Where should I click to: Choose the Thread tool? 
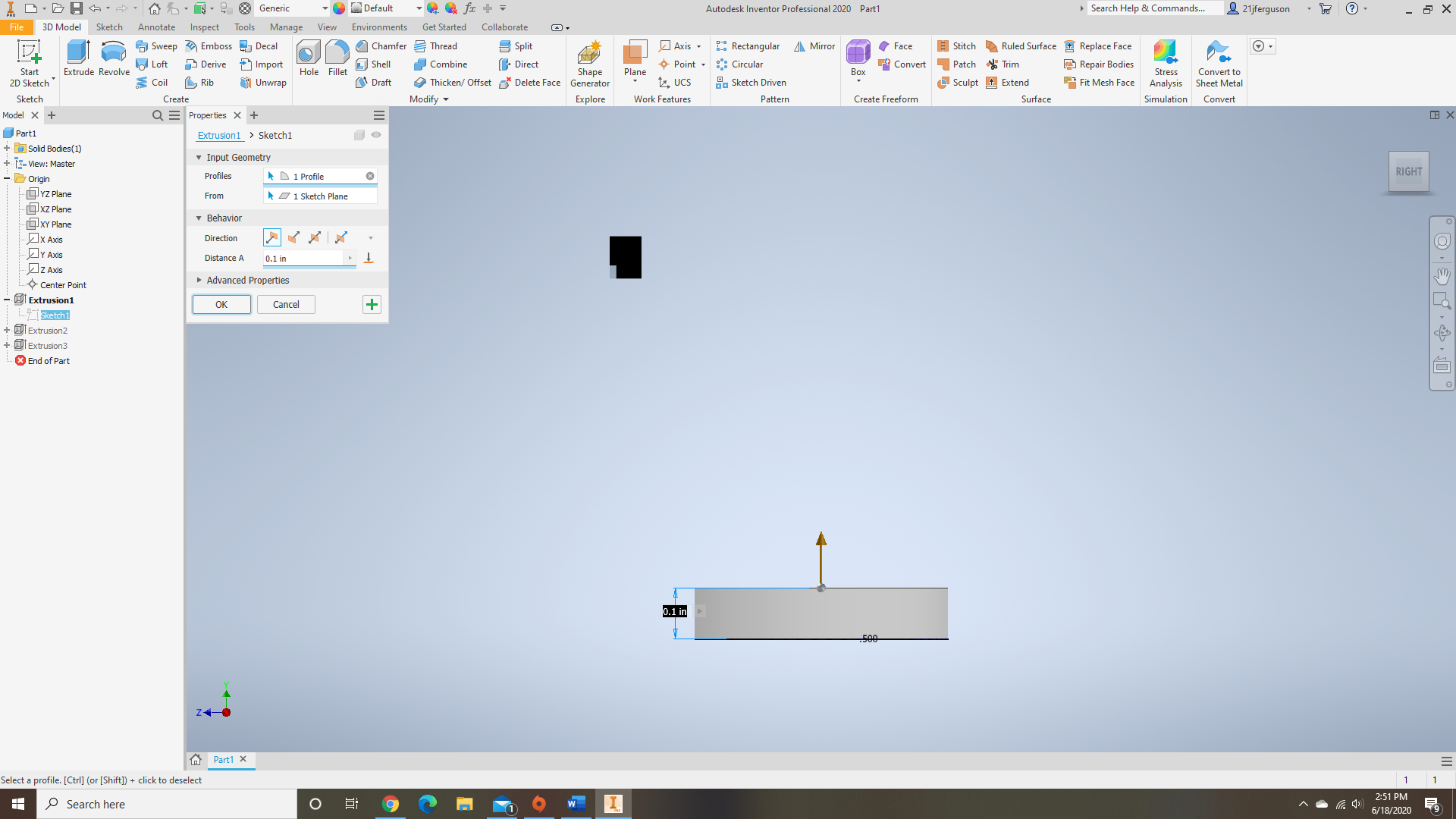point(436,46)
